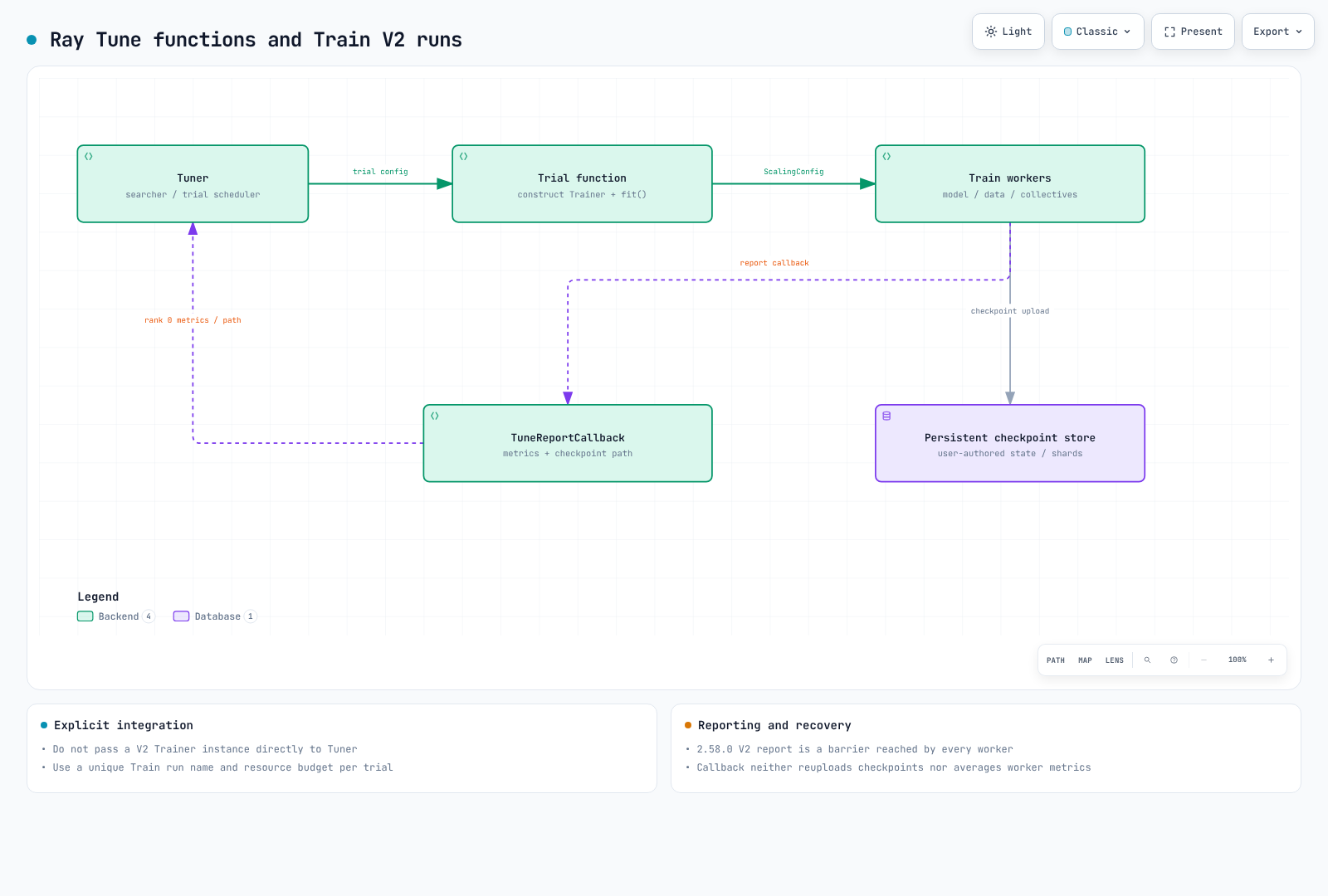Image resolution: width=1328 pixels, height=896 pixels.
Task: Switch to PATH mode
Action: tap(1056, 660)
